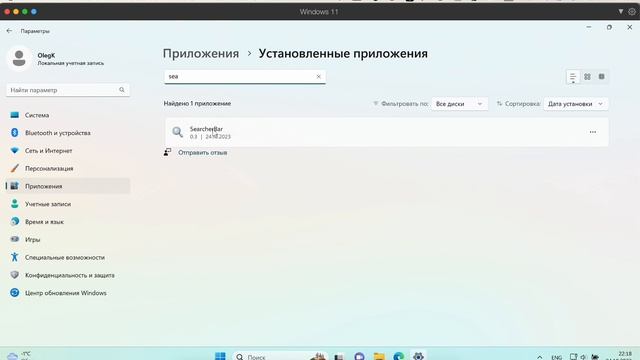Open the Windows Start button
Image resolution: width=640 pixels, height=360 pixels.
(x=220, y=356)
